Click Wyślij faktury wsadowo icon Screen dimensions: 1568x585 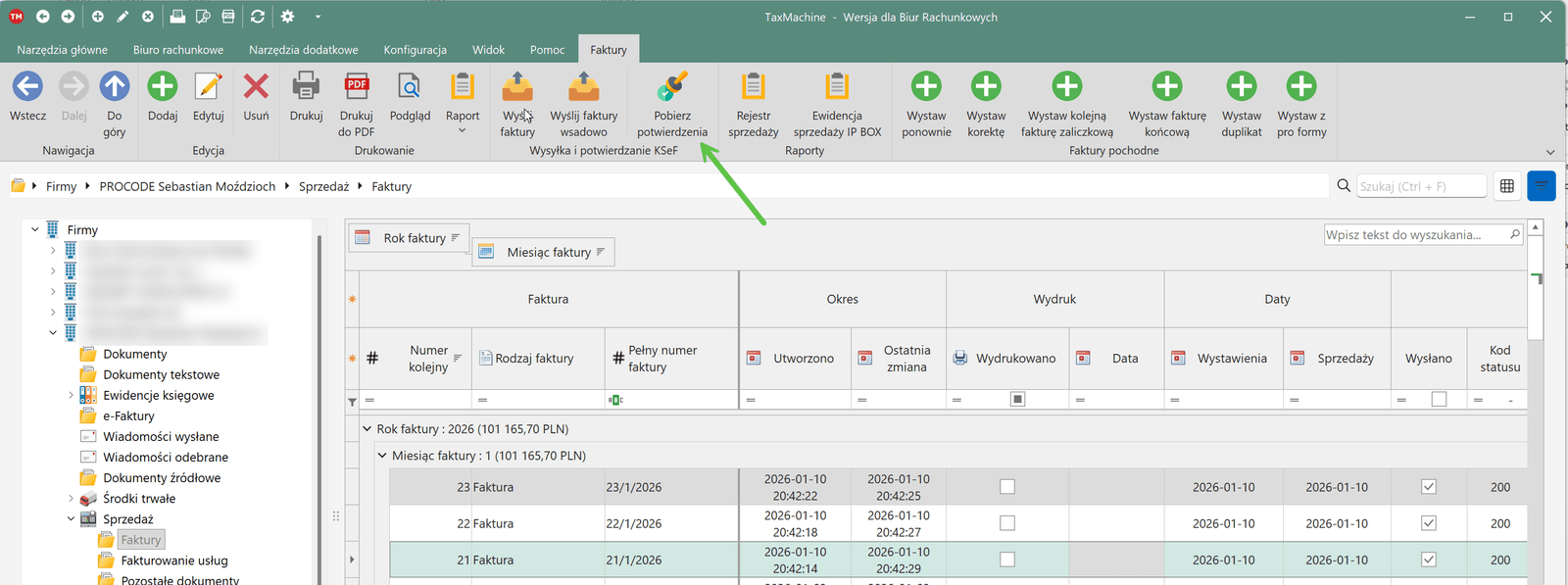pyautogui.click(x=583, y=88)
